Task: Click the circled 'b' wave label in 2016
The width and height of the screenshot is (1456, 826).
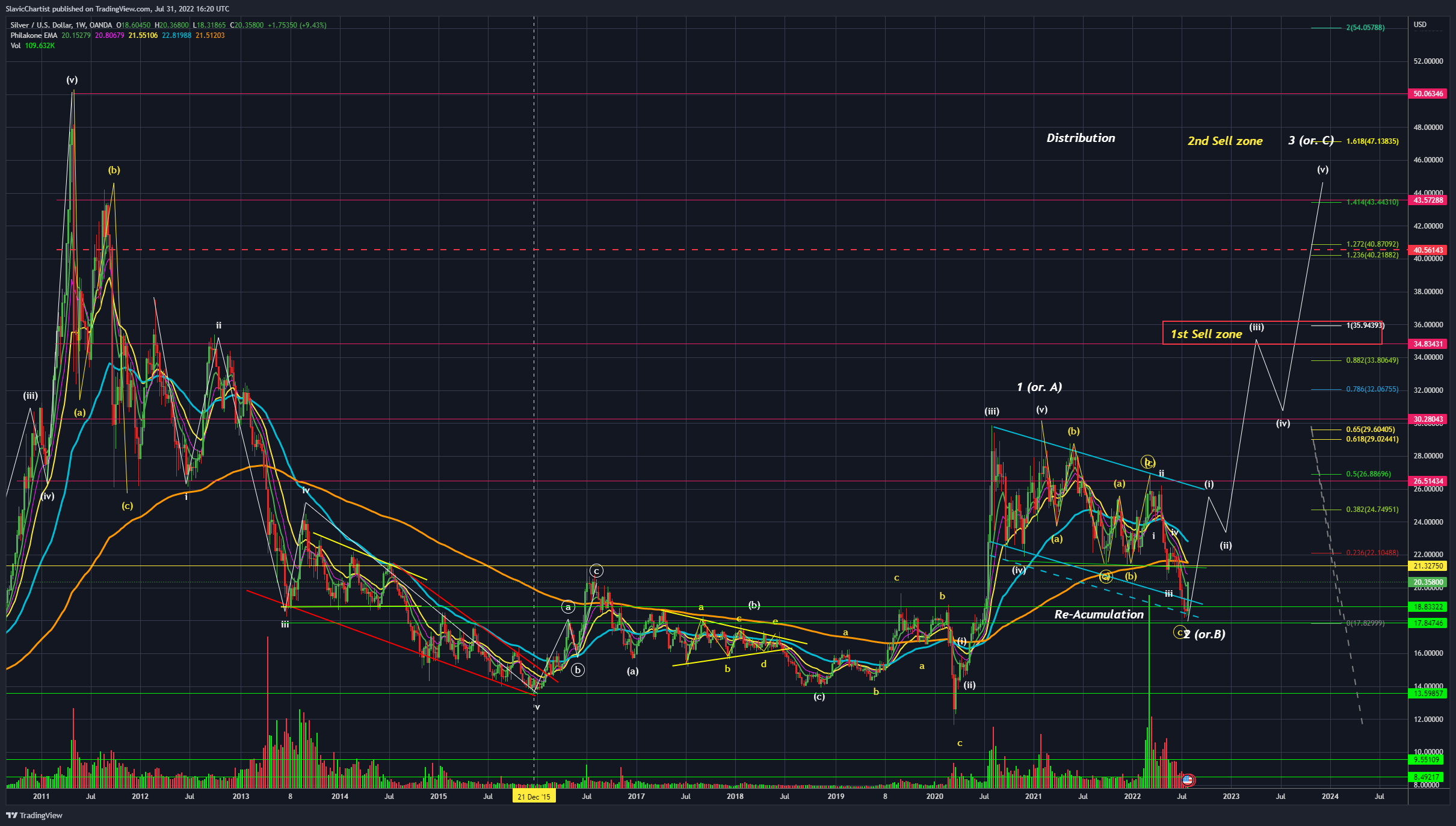Action: (x=578, y=670)
